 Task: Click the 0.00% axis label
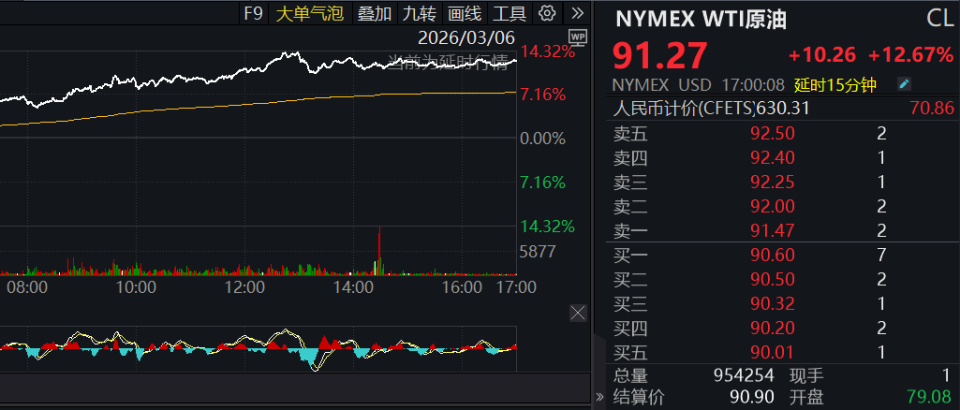[542, 139]
